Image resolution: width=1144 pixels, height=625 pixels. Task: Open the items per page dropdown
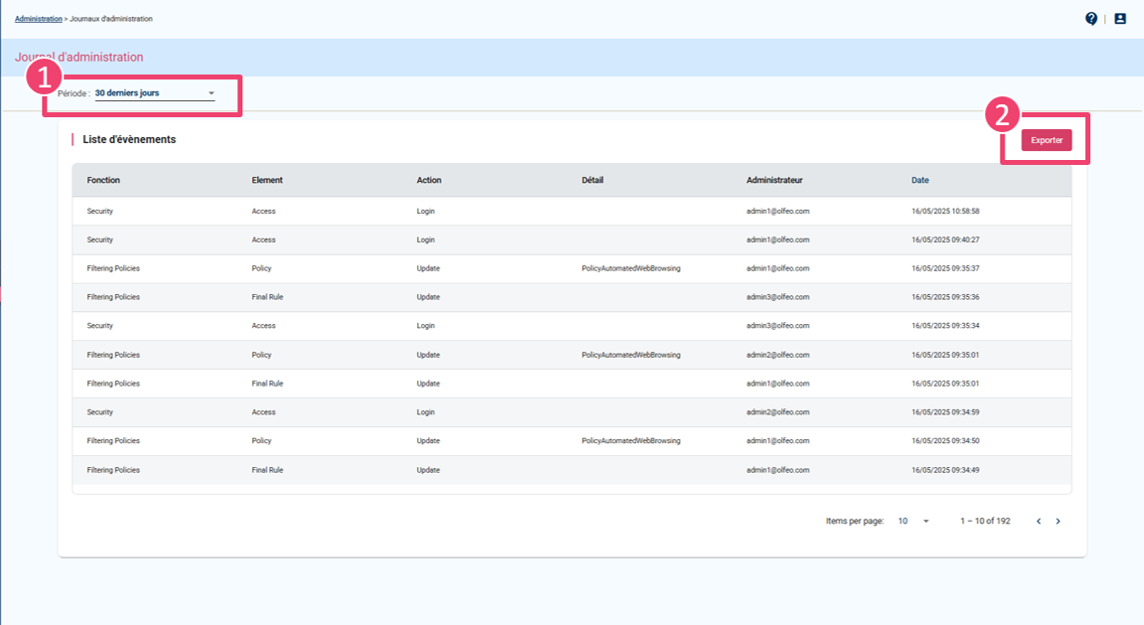(913, 521)
